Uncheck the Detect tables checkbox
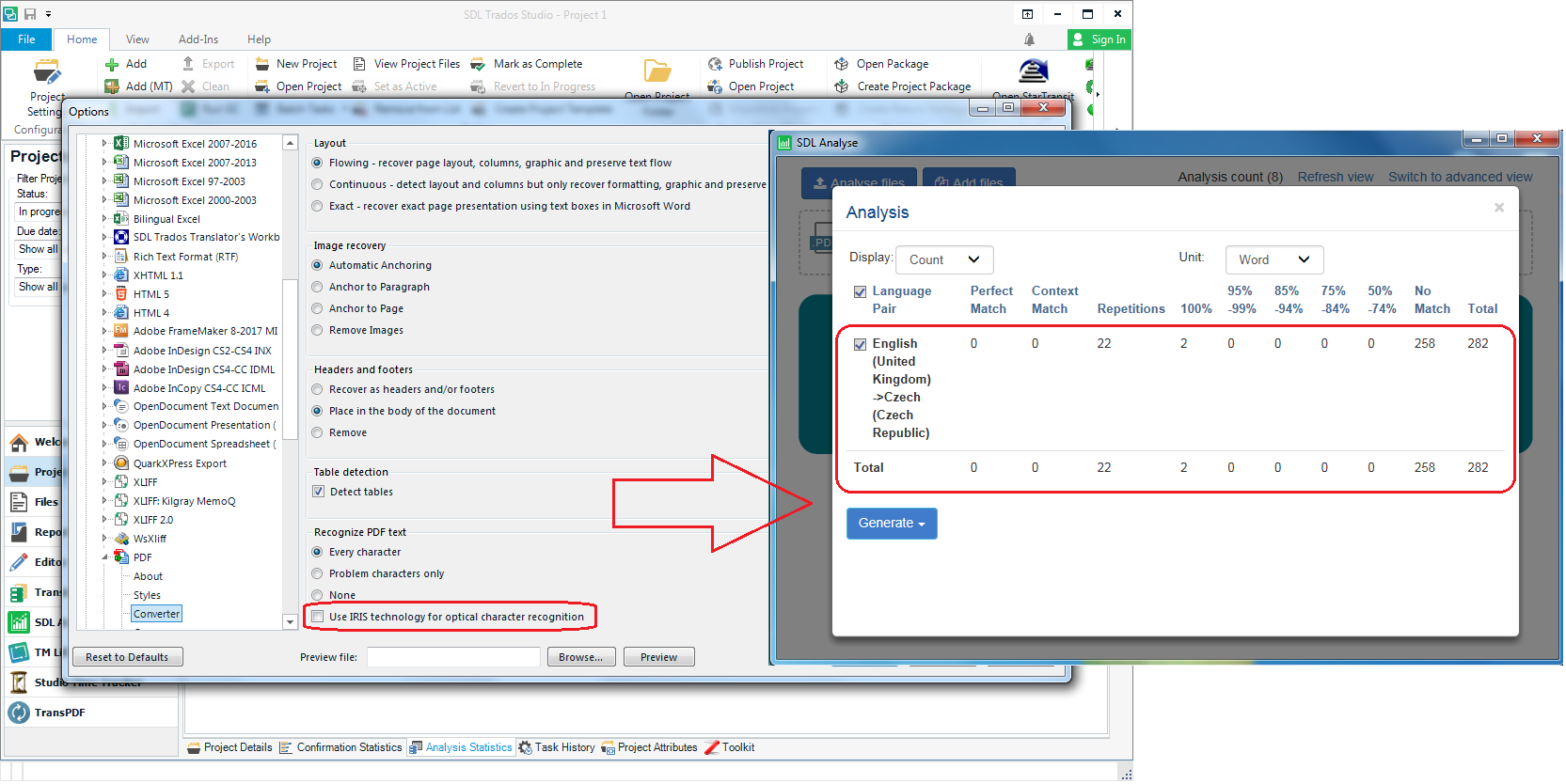 (x=319, y=493)
